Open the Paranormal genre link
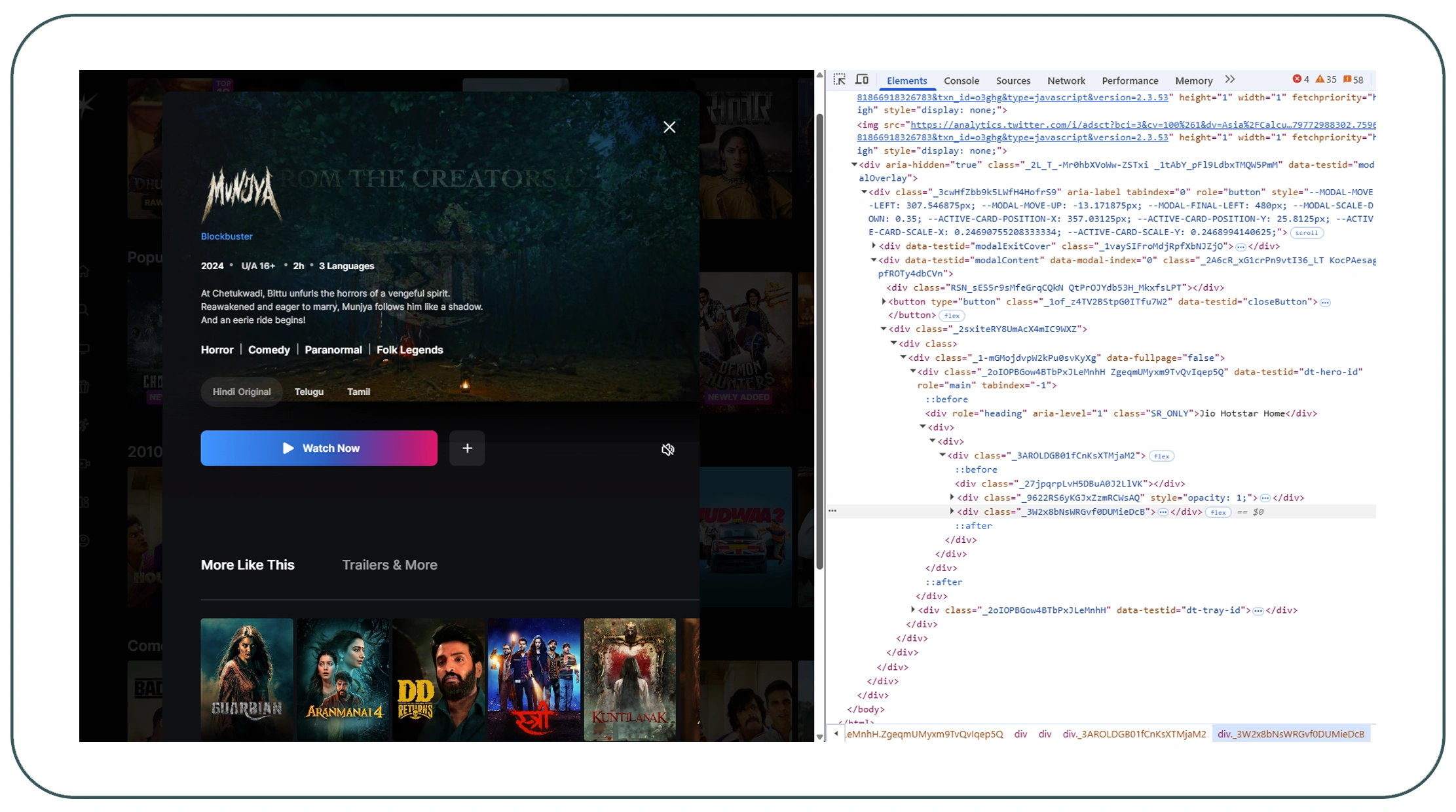Viewport: 1456px width, 812px height. coord(333,350)
